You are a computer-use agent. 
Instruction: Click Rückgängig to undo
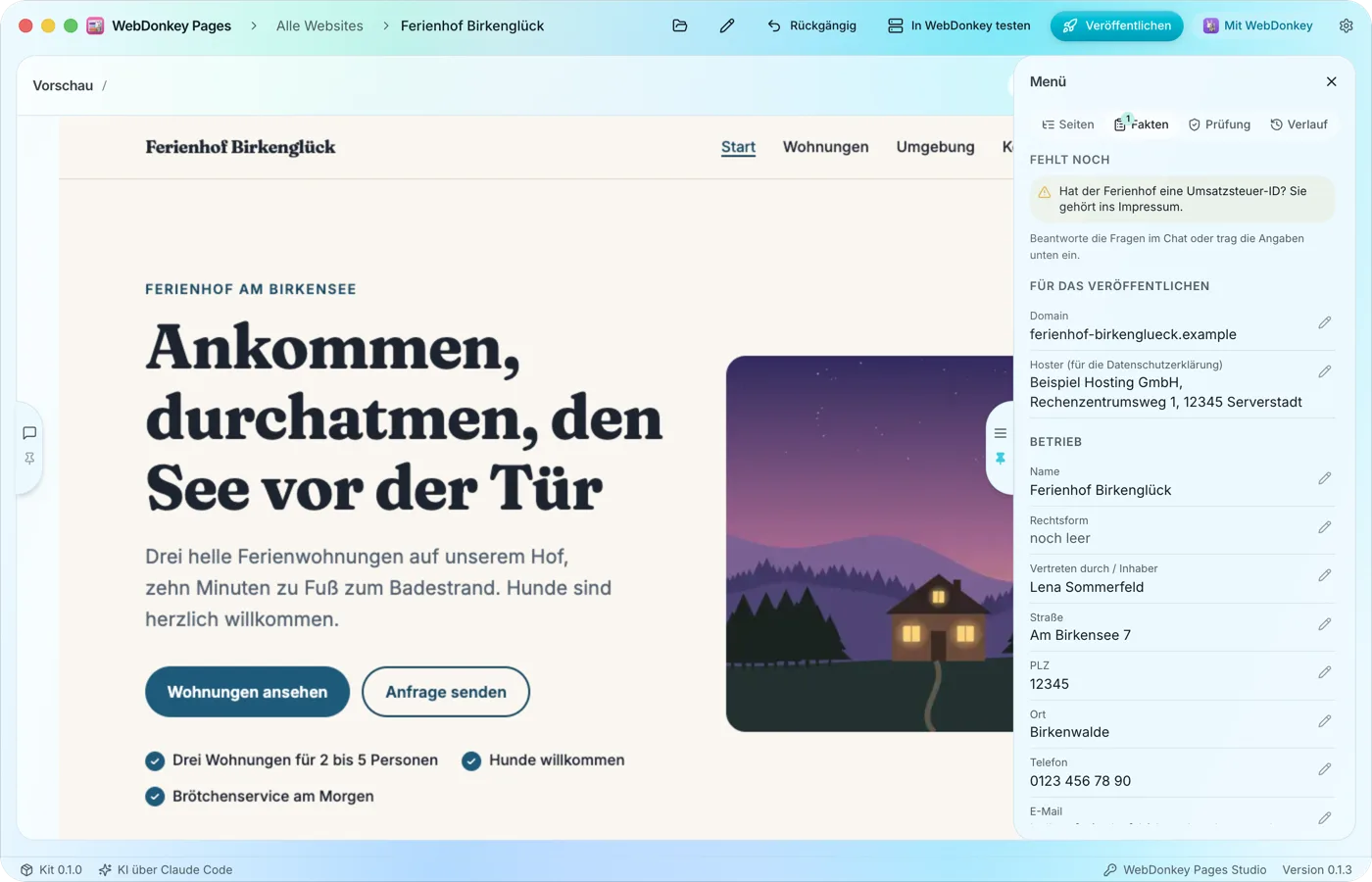point(811,25)
